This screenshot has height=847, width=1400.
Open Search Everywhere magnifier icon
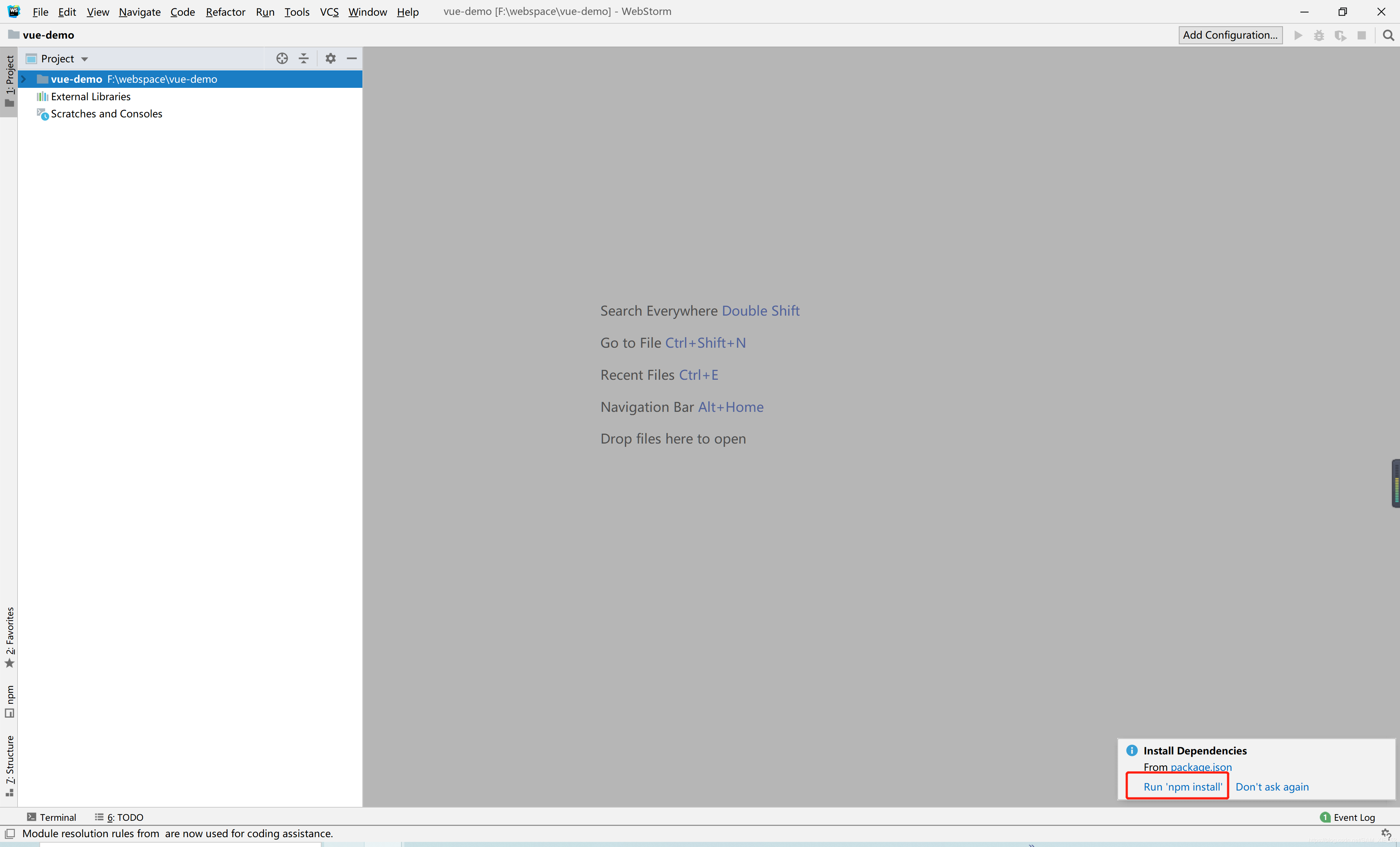click(x=1389, y=35)
